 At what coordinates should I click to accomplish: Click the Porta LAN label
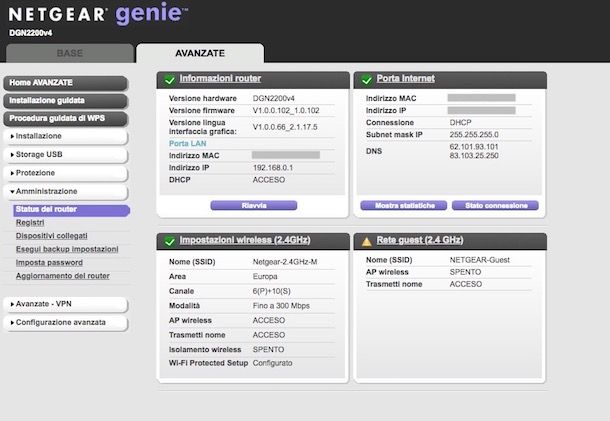188,144
